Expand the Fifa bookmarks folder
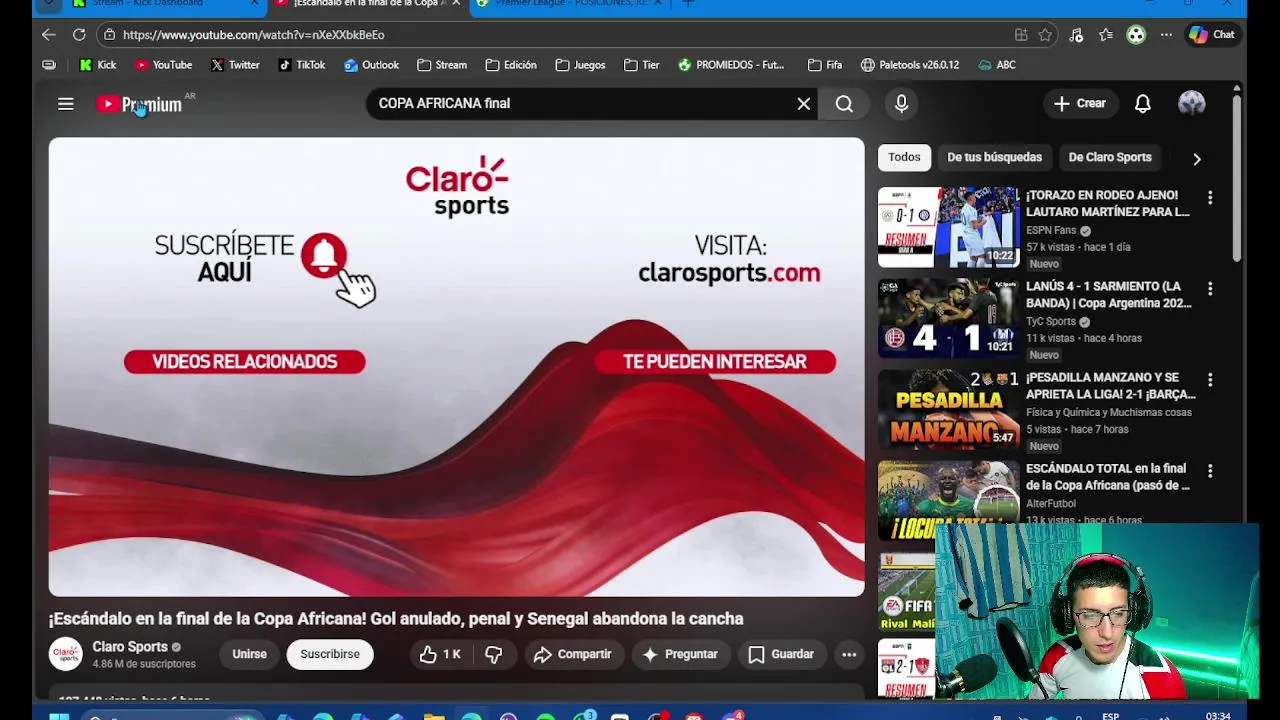Viewport: 1280px width, 720px height. coord(825,65)
